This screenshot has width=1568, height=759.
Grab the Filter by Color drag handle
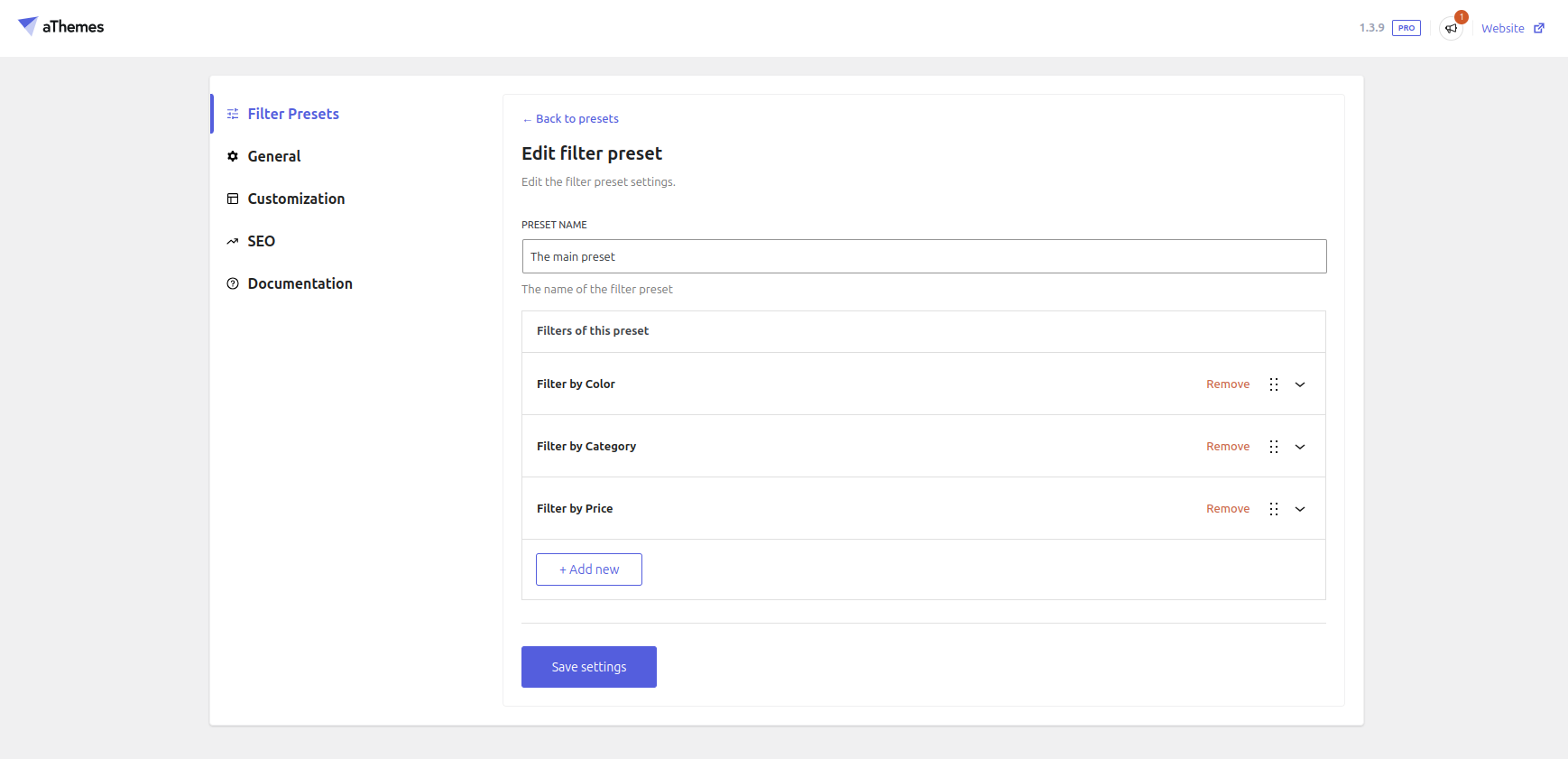1274,384
